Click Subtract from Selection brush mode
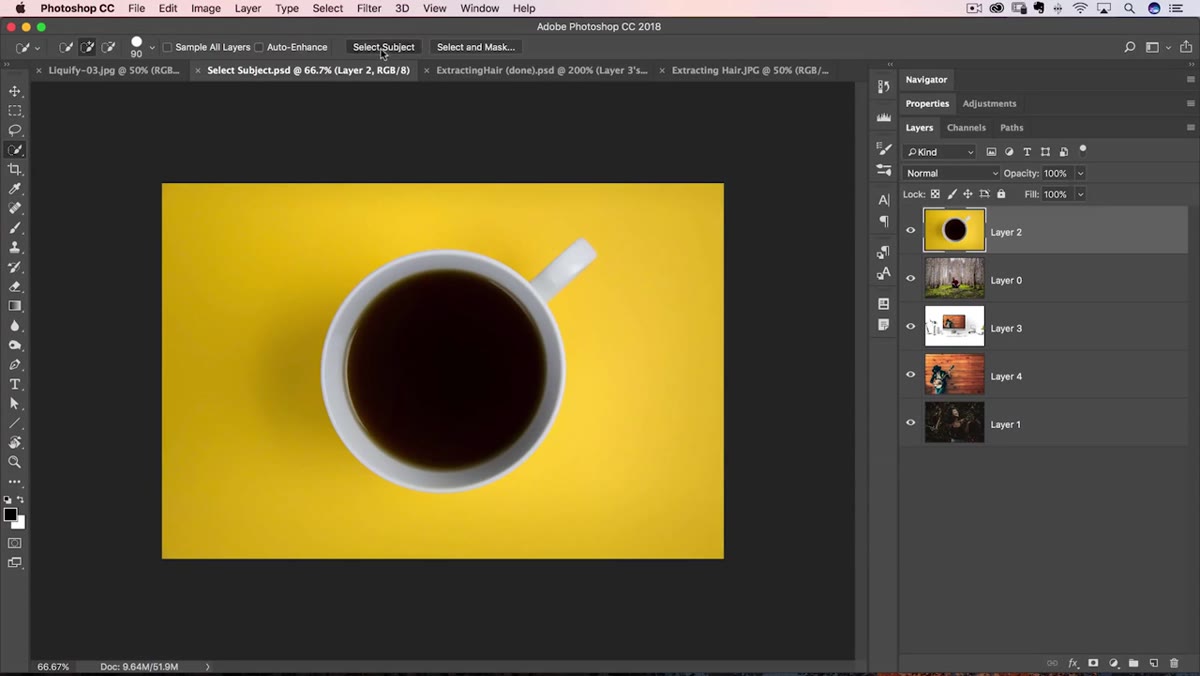1200x676 pixels. click(x=108, y=47)
